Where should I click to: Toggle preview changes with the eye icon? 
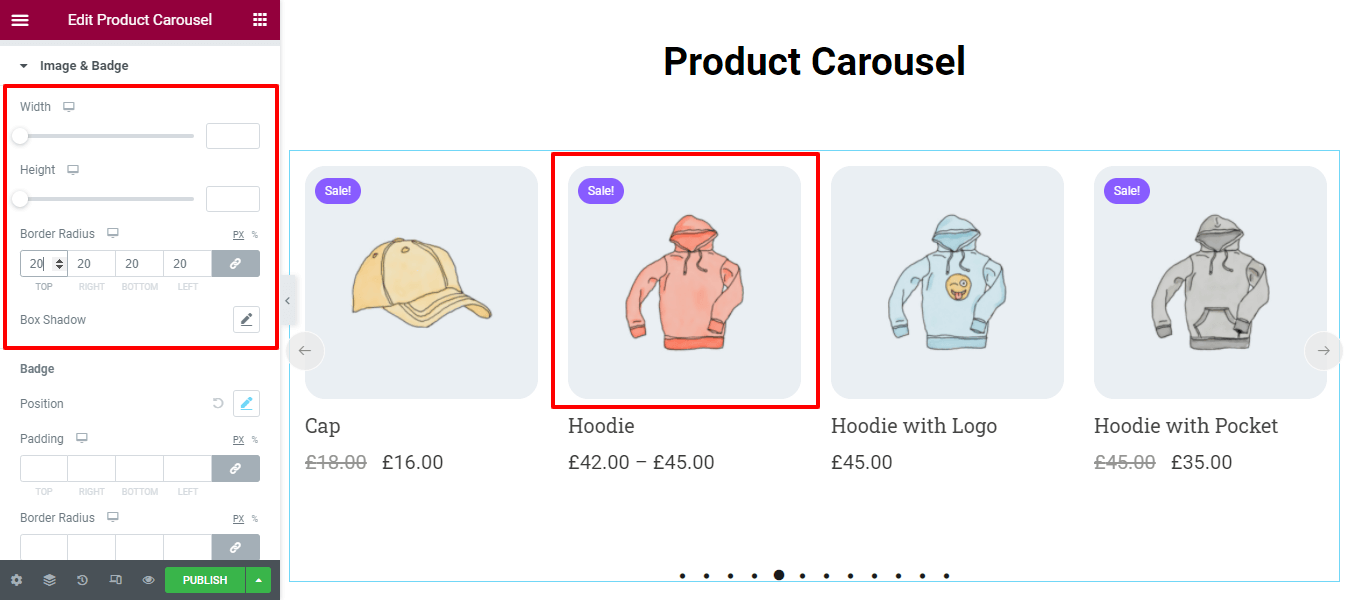point(148,580)
